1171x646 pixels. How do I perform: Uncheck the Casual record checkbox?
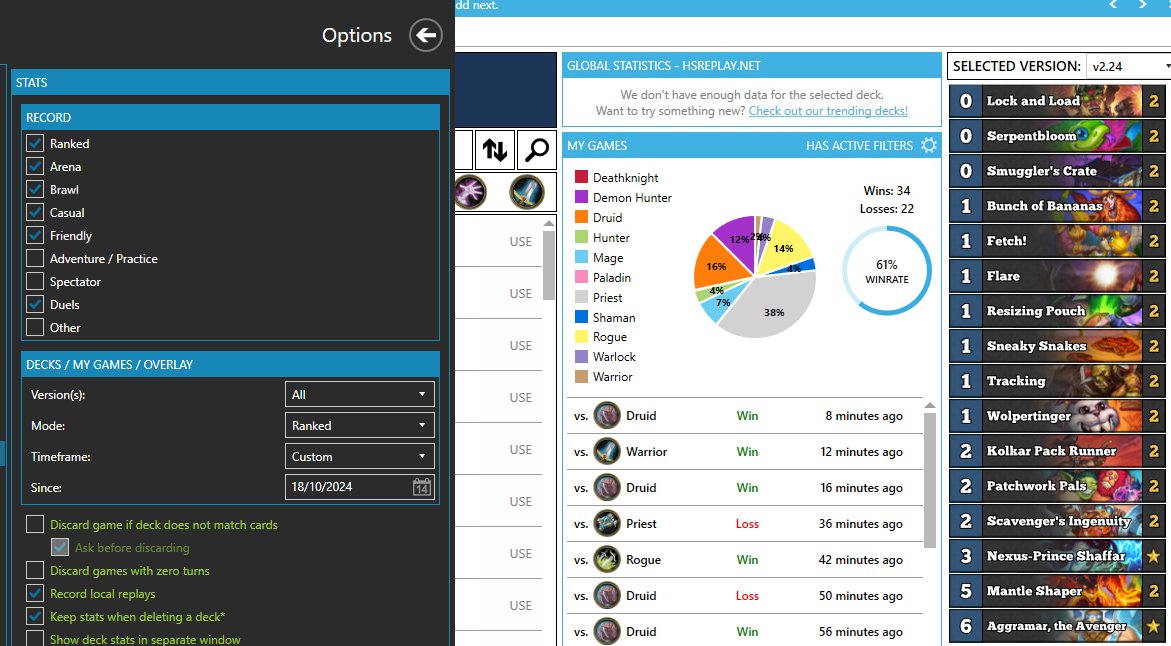pos(35,213)
